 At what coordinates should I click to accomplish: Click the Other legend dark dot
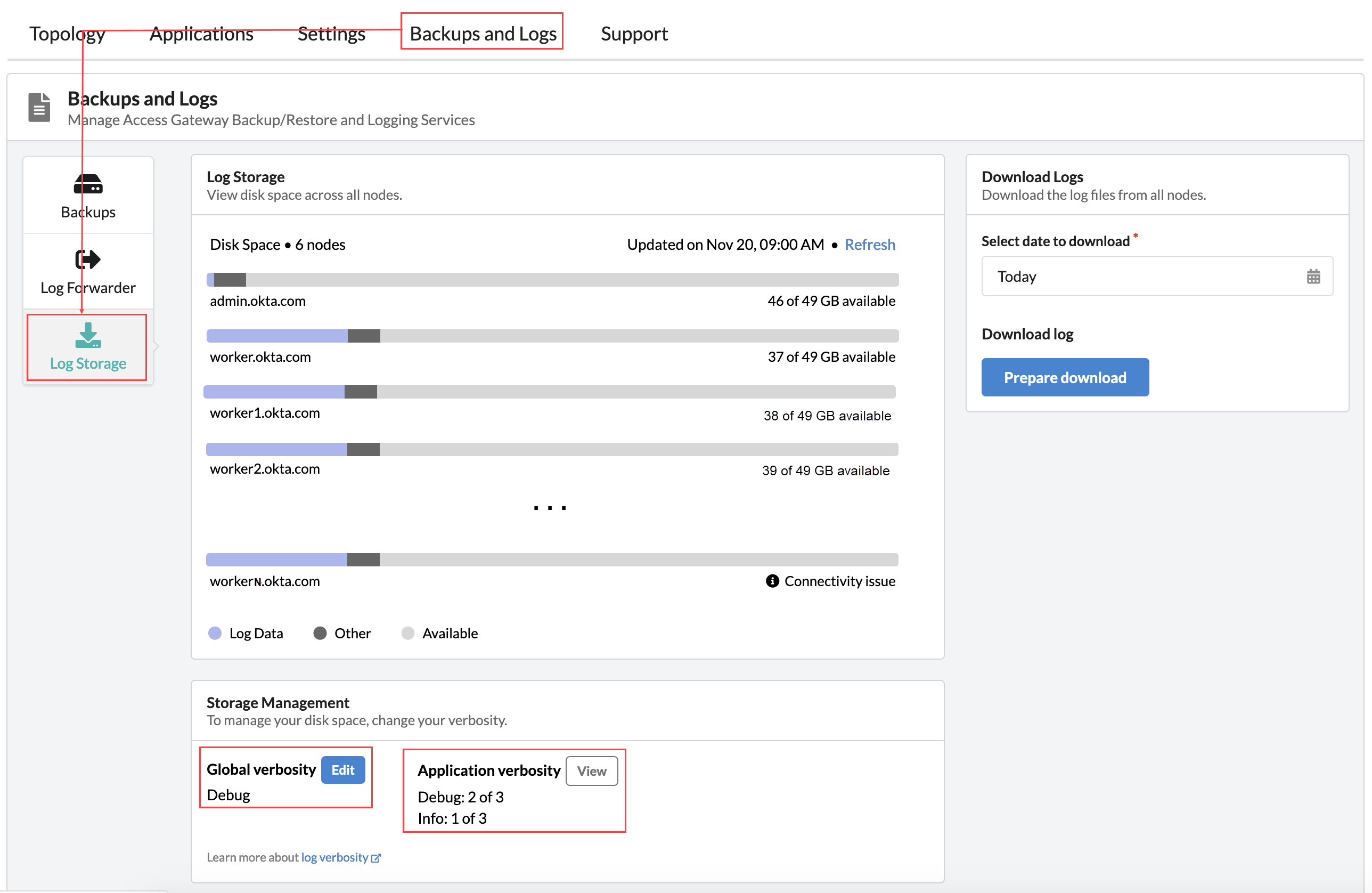tap(320, 634)
